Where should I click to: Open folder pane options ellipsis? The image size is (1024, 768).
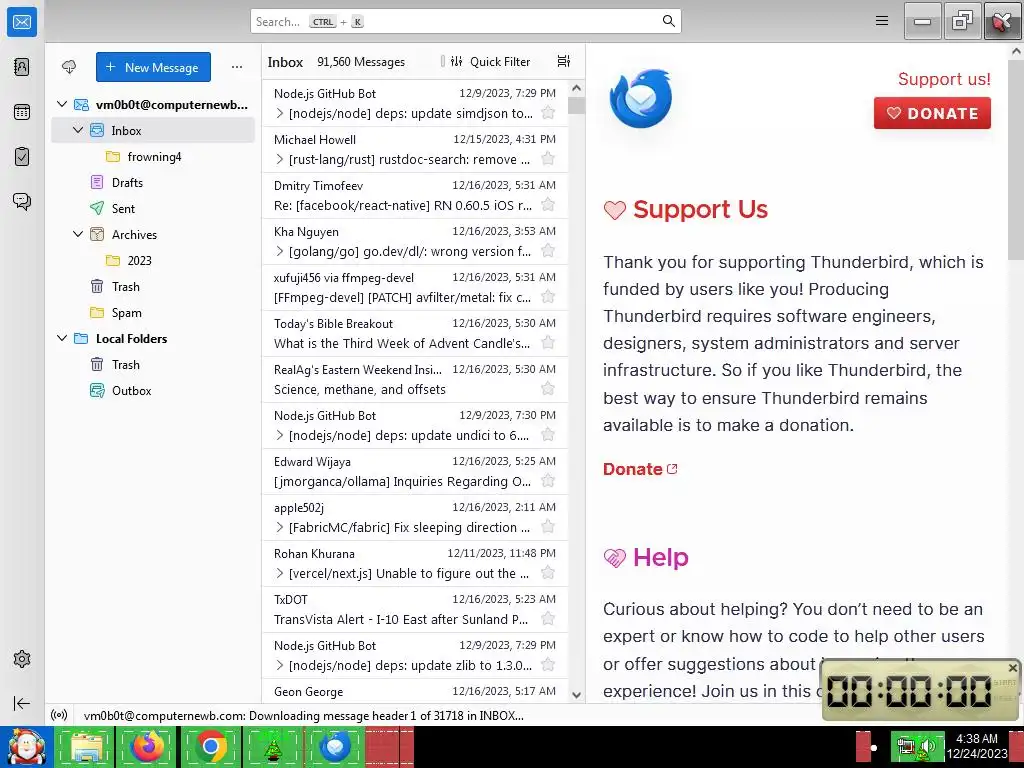pos(236,67)
